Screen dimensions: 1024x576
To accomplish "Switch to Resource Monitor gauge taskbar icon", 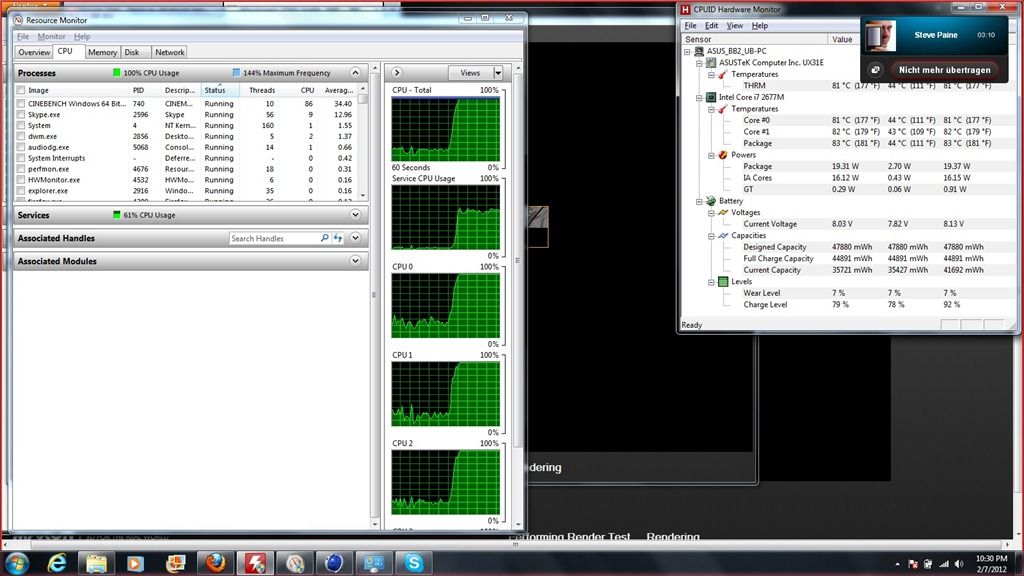I will [295, 563].
